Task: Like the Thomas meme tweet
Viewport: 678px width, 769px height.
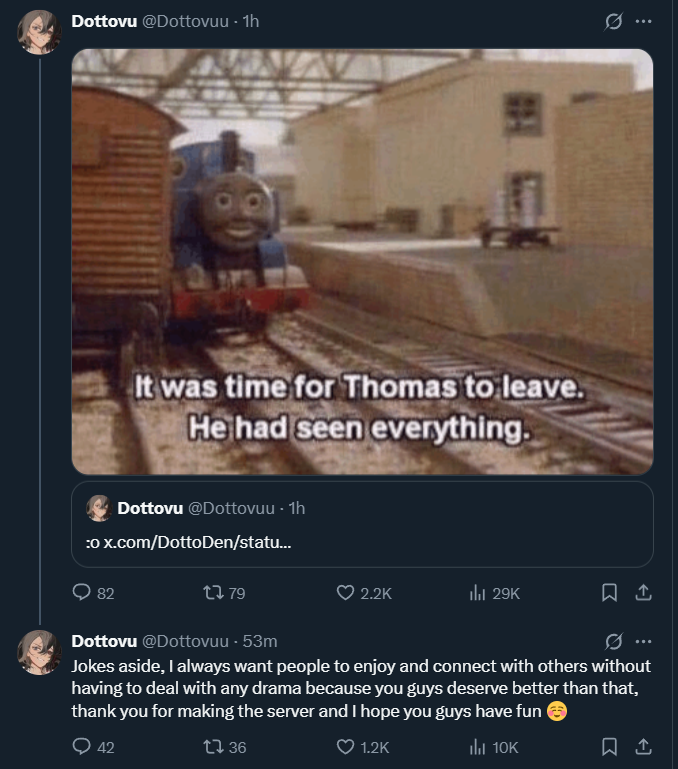Action: 345,593
